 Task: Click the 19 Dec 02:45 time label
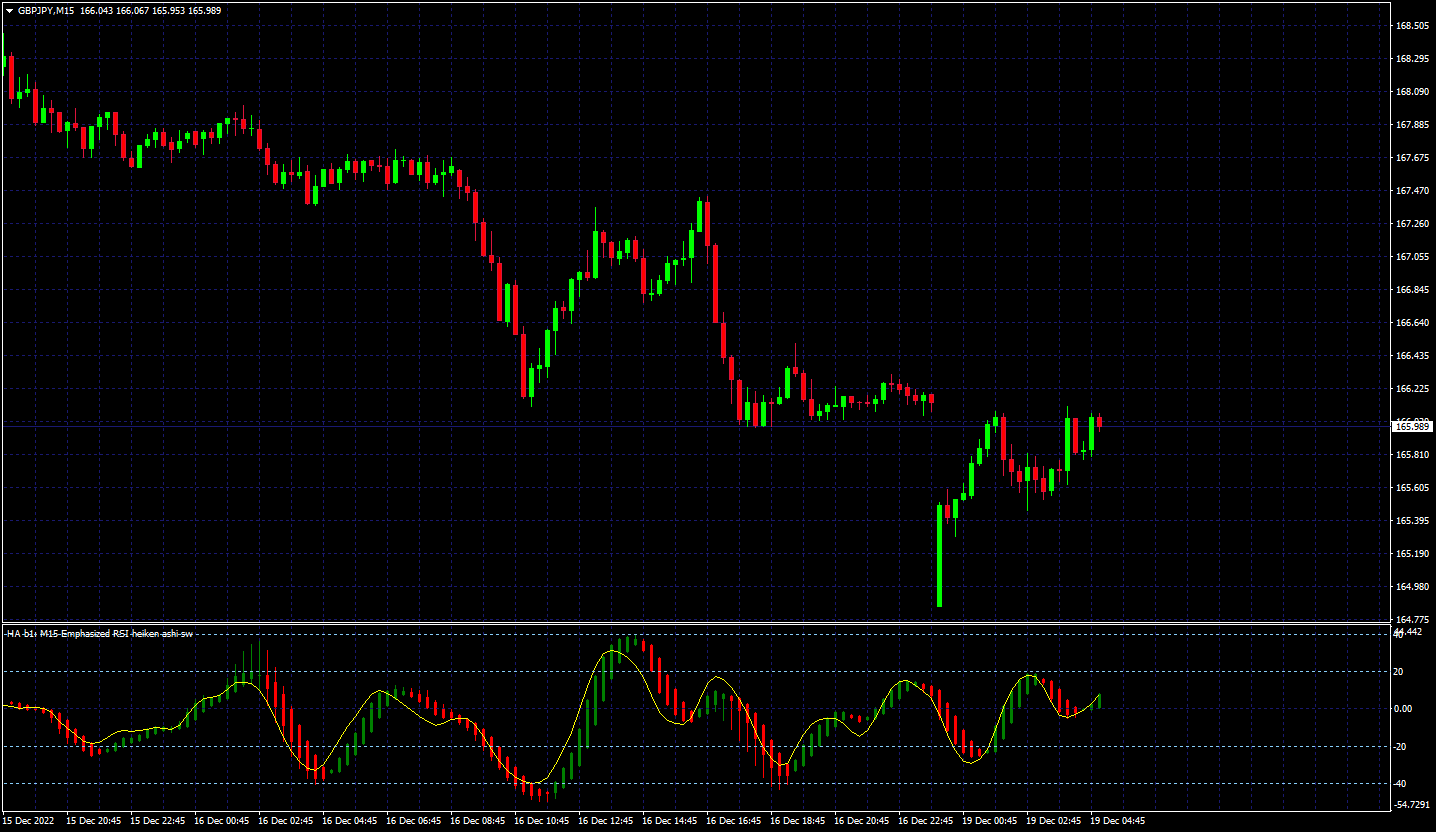1054,821
